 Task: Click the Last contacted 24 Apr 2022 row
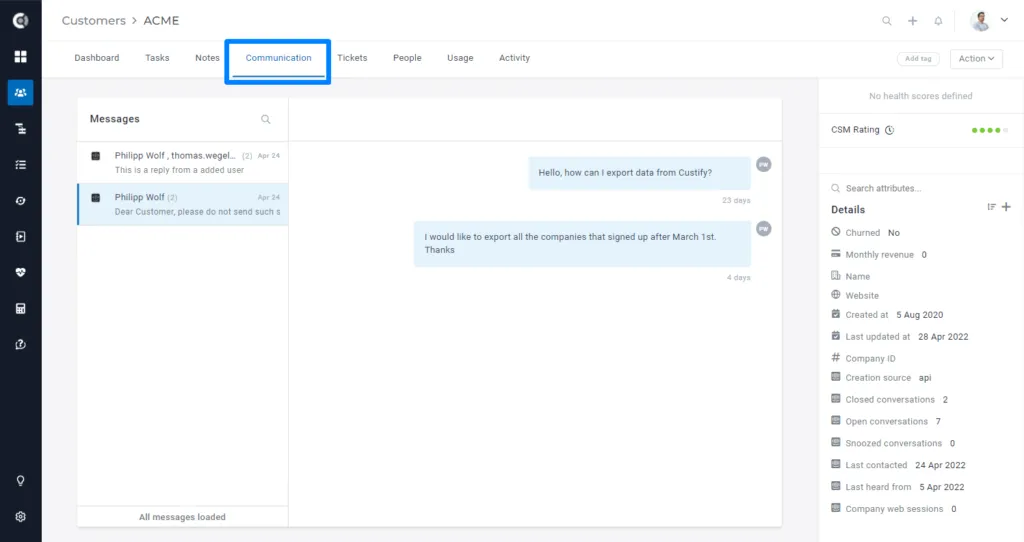(x=898, y=465)
